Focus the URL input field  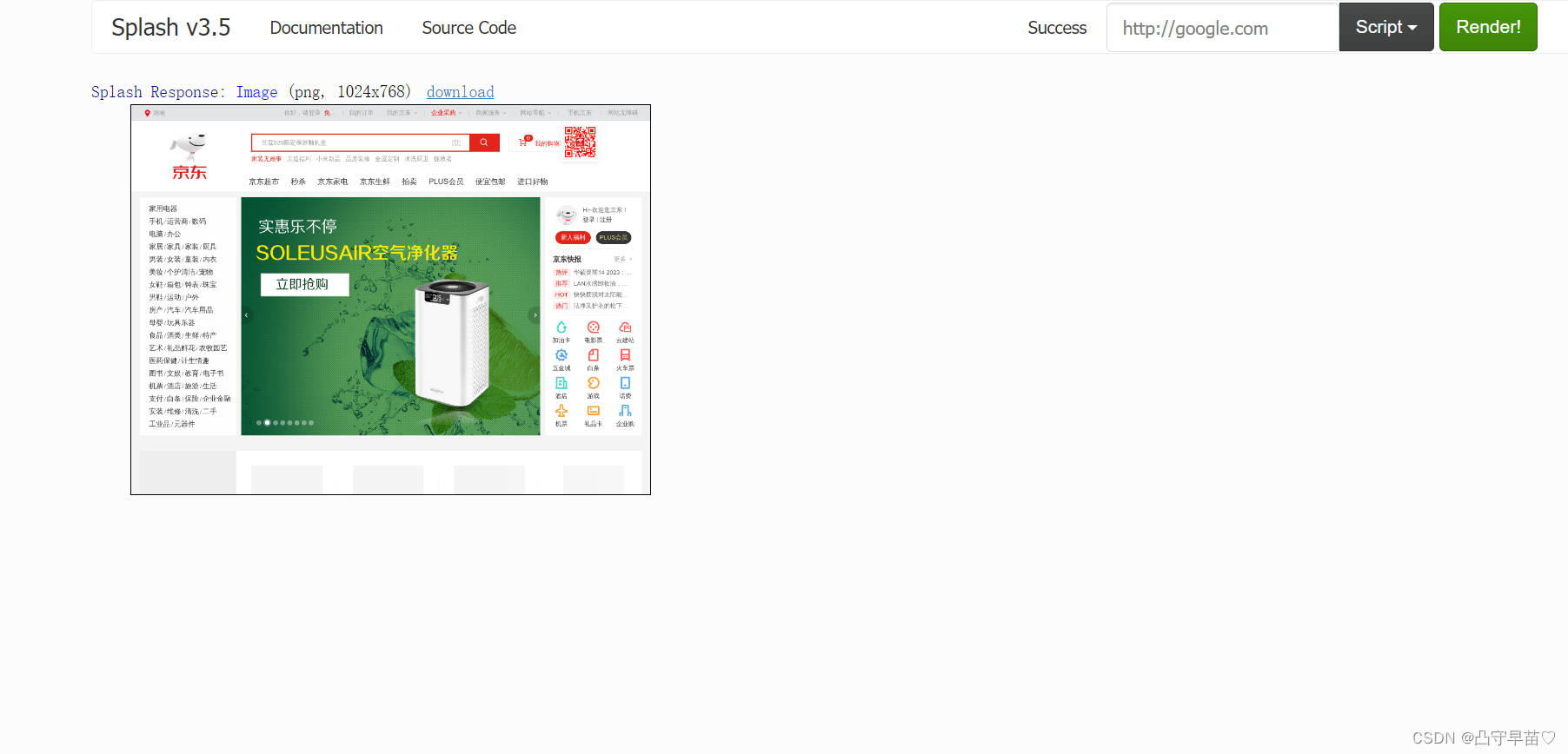click(1222, 28)
